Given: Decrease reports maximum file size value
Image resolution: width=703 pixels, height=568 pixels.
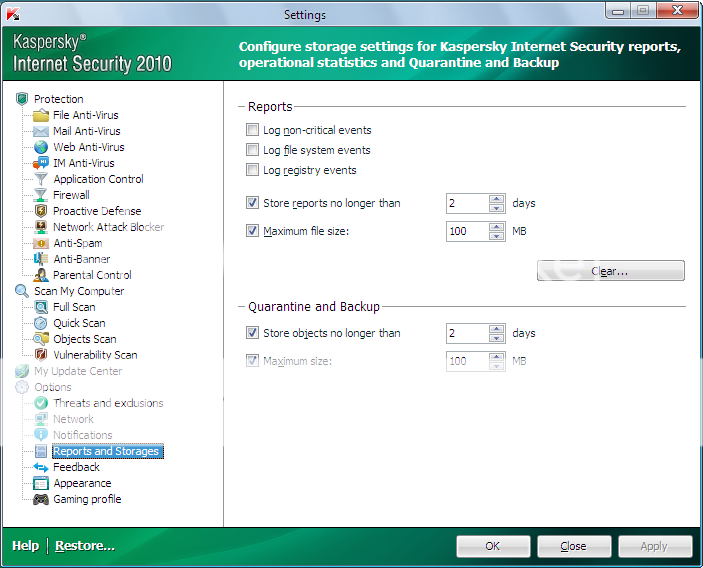Looking at the screenshot, I should pyautogui.click(x=496, y=236).
